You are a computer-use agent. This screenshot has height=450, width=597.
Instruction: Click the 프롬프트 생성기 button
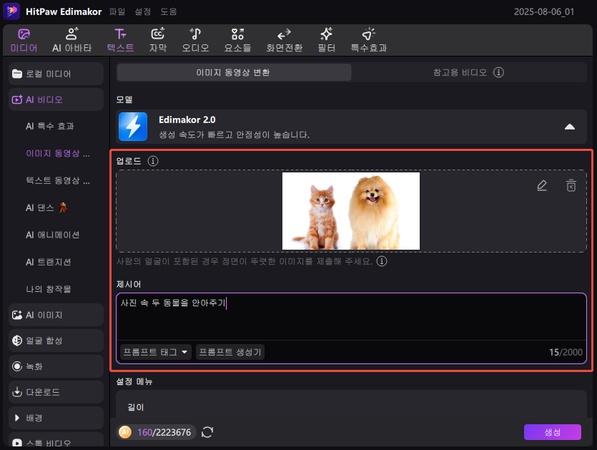[x=230, y=352]
